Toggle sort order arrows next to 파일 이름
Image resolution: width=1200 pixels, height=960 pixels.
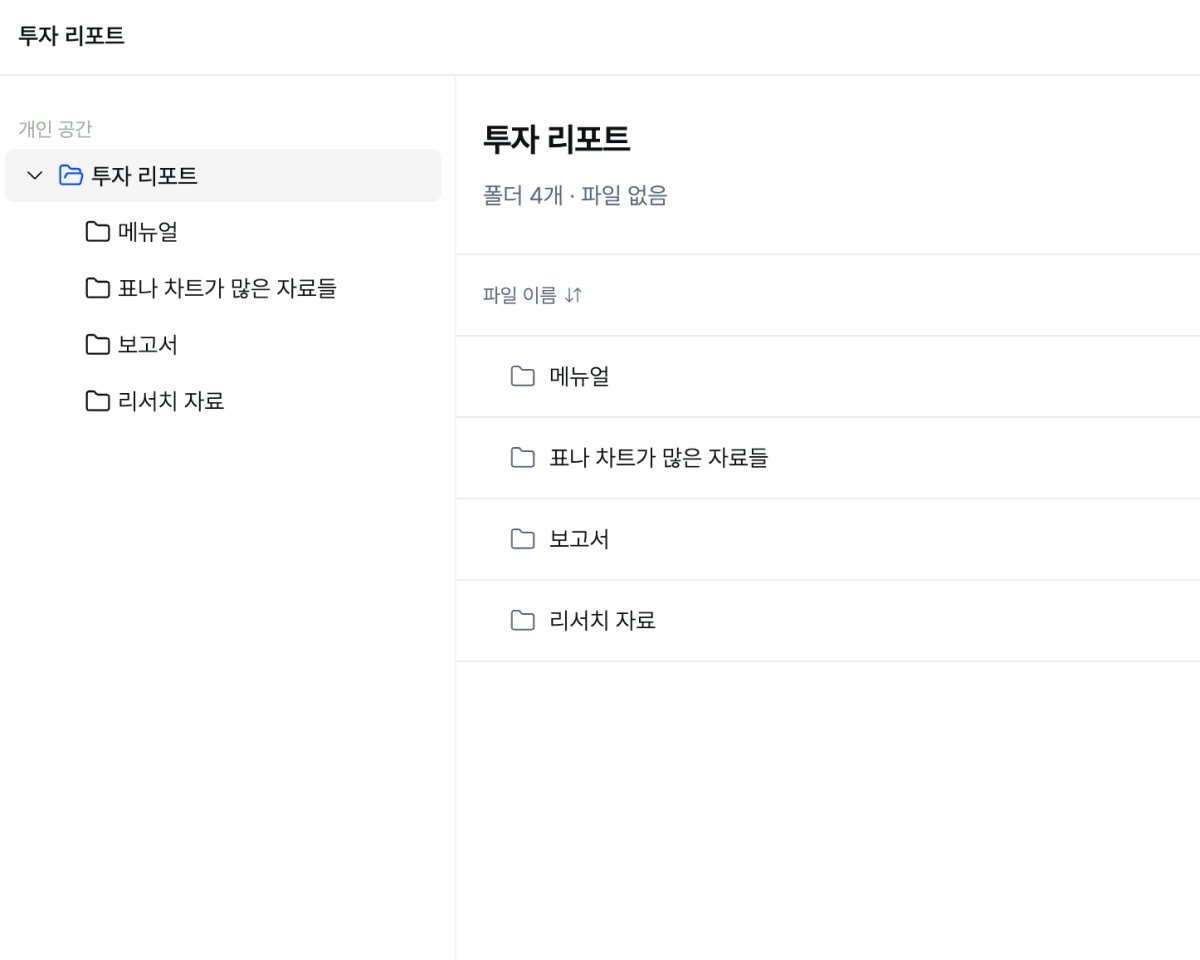(573, 295)
